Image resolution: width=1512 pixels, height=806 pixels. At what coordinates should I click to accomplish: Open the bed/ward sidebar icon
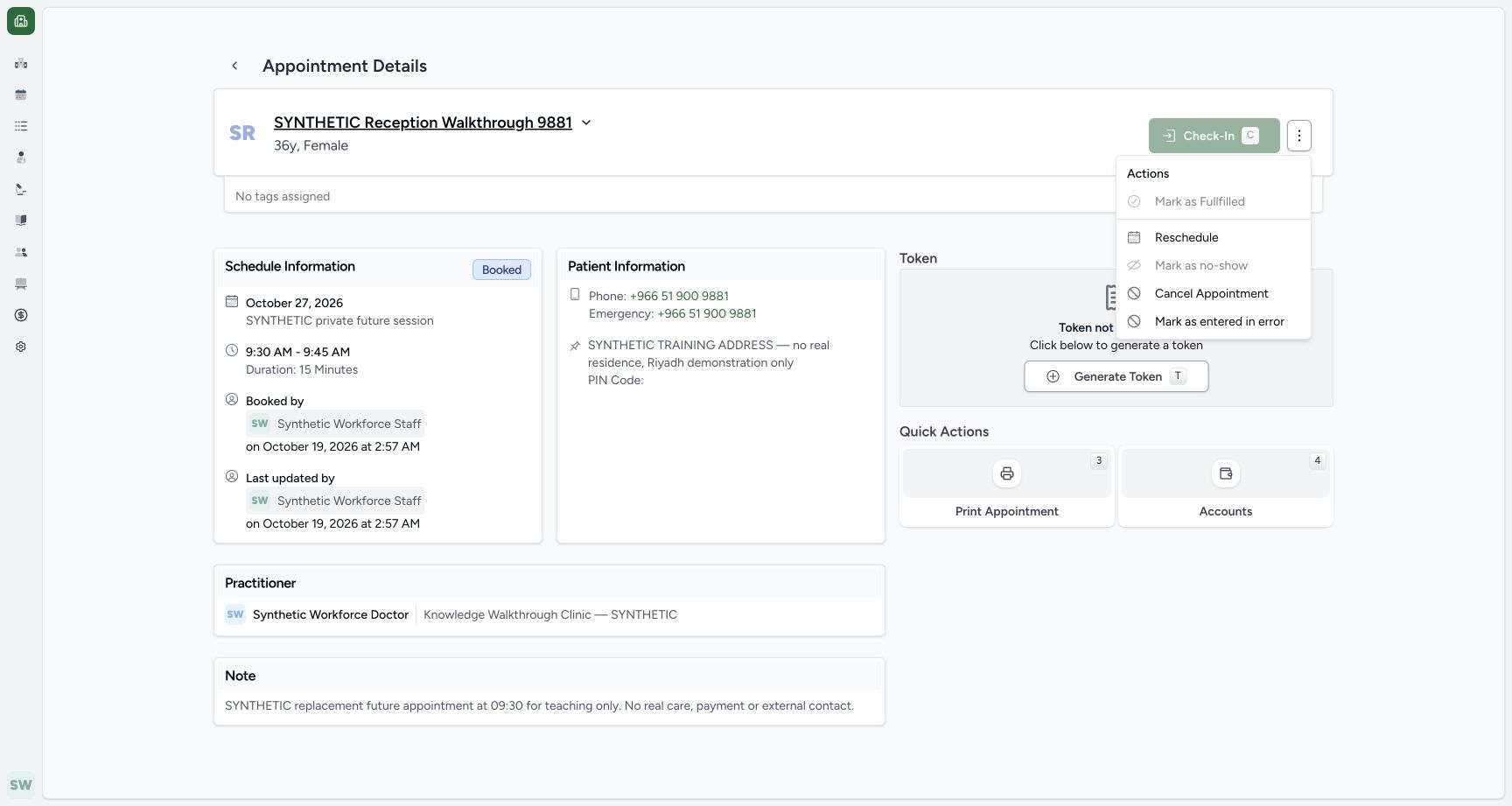[21, 284]
